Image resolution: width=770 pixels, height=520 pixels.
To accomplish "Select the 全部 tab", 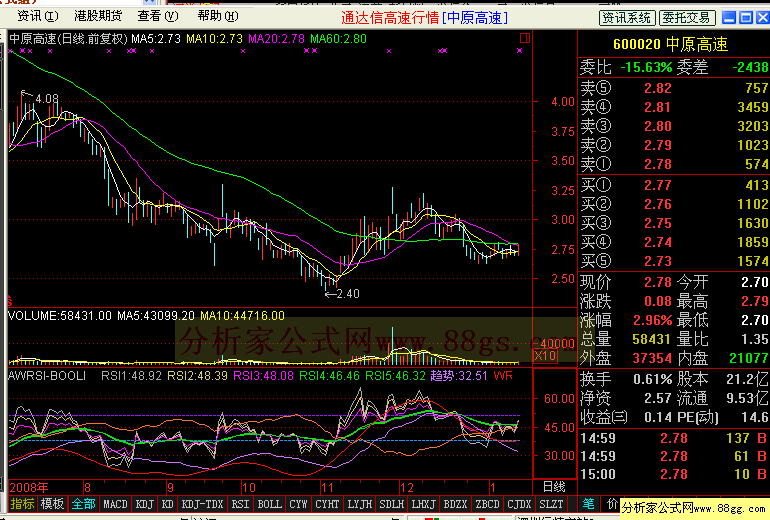I will point(83,504).
